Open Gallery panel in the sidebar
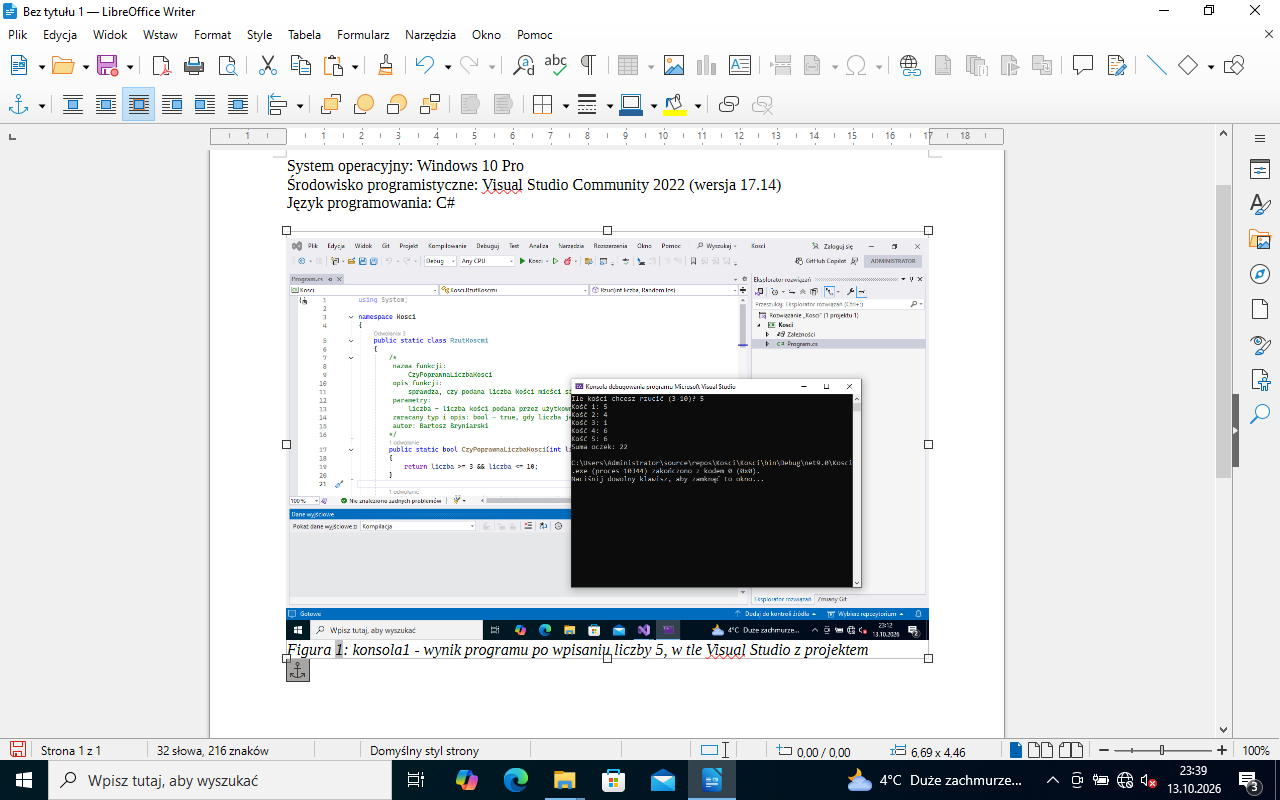The width and height of the screenshot is (1280, 800). pyautogui.click(x=1259, y=239)
